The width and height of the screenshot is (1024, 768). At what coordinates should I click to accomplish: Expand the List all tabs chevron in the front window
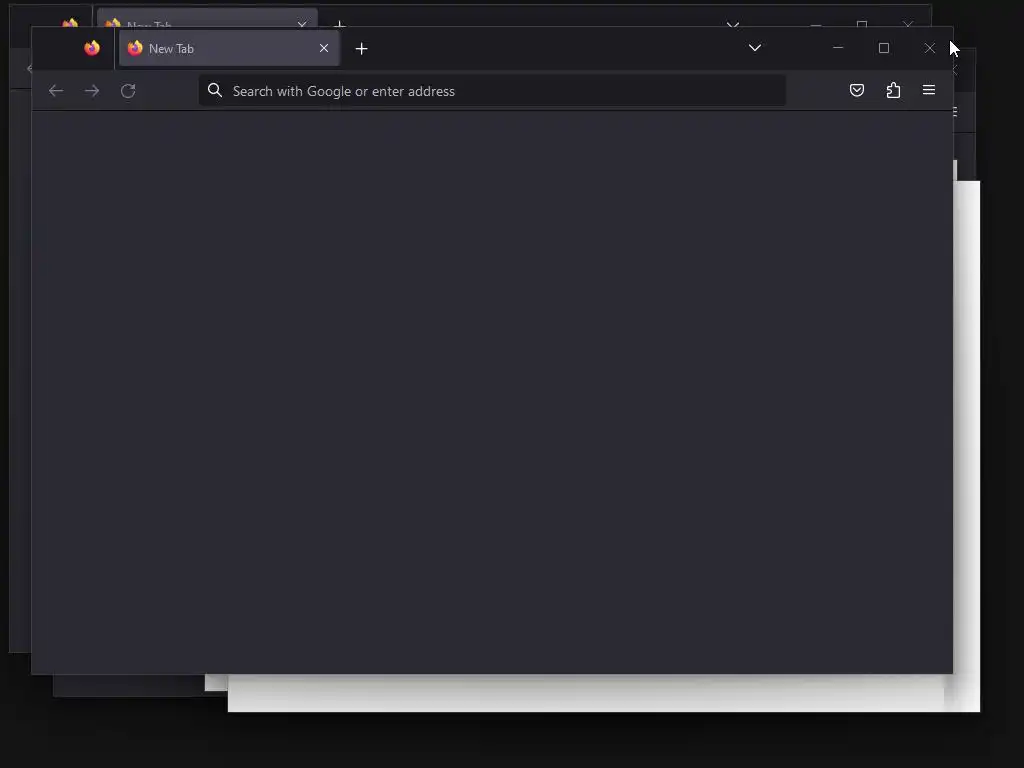[x=755, y=48]
